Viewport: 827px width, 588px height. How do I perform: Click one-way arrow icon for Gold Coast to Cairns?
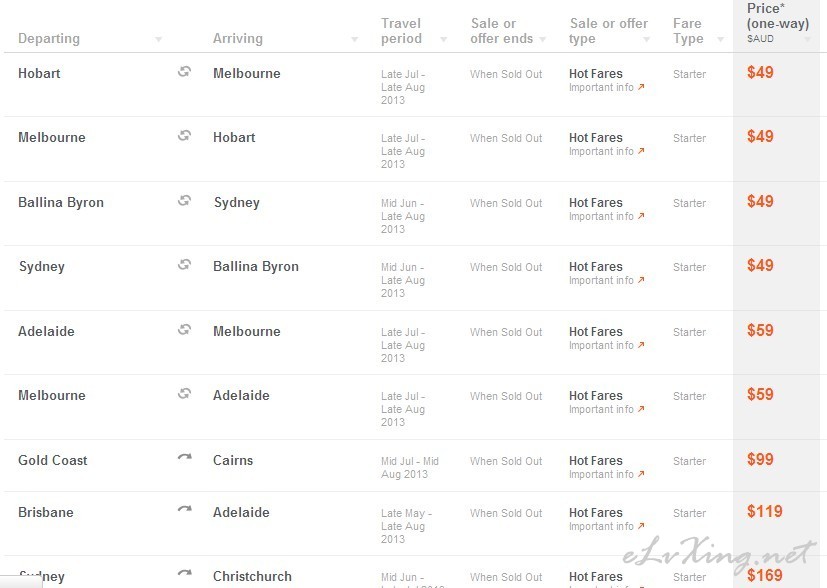[185, 457]
